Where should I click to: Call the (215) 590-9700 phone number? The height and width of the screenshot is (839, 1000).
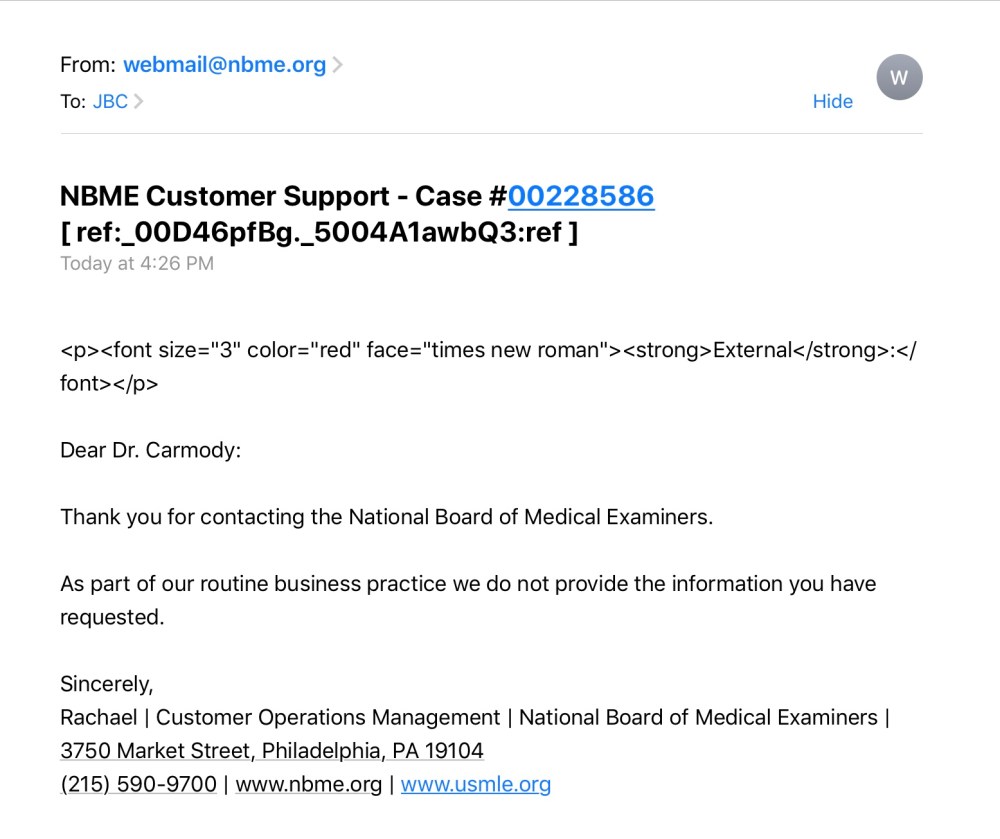[138, 784]
